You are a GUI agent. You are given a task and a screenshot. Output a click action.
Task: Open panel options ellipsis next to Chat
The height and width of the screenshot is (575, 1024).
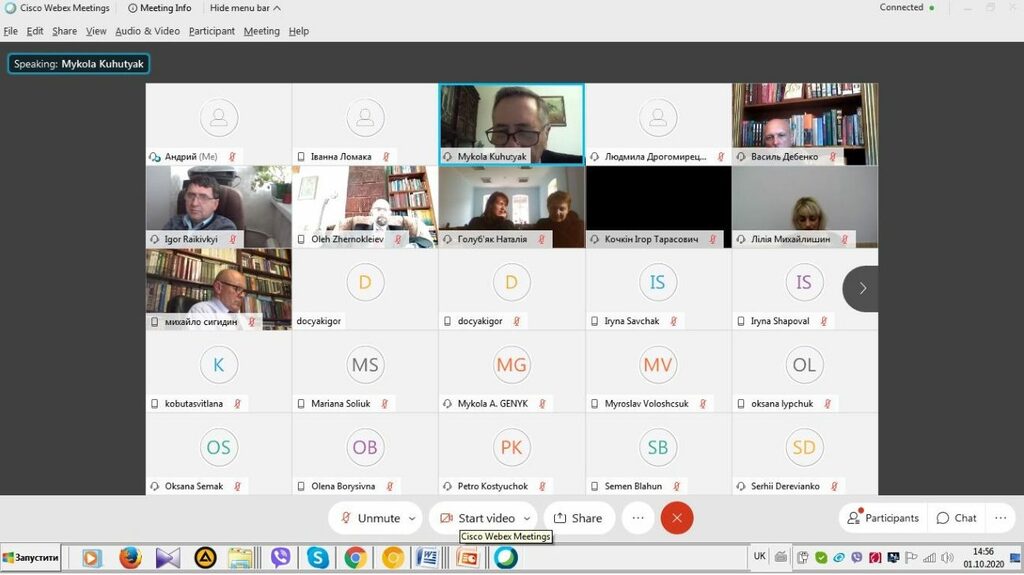coord(1000,518)
